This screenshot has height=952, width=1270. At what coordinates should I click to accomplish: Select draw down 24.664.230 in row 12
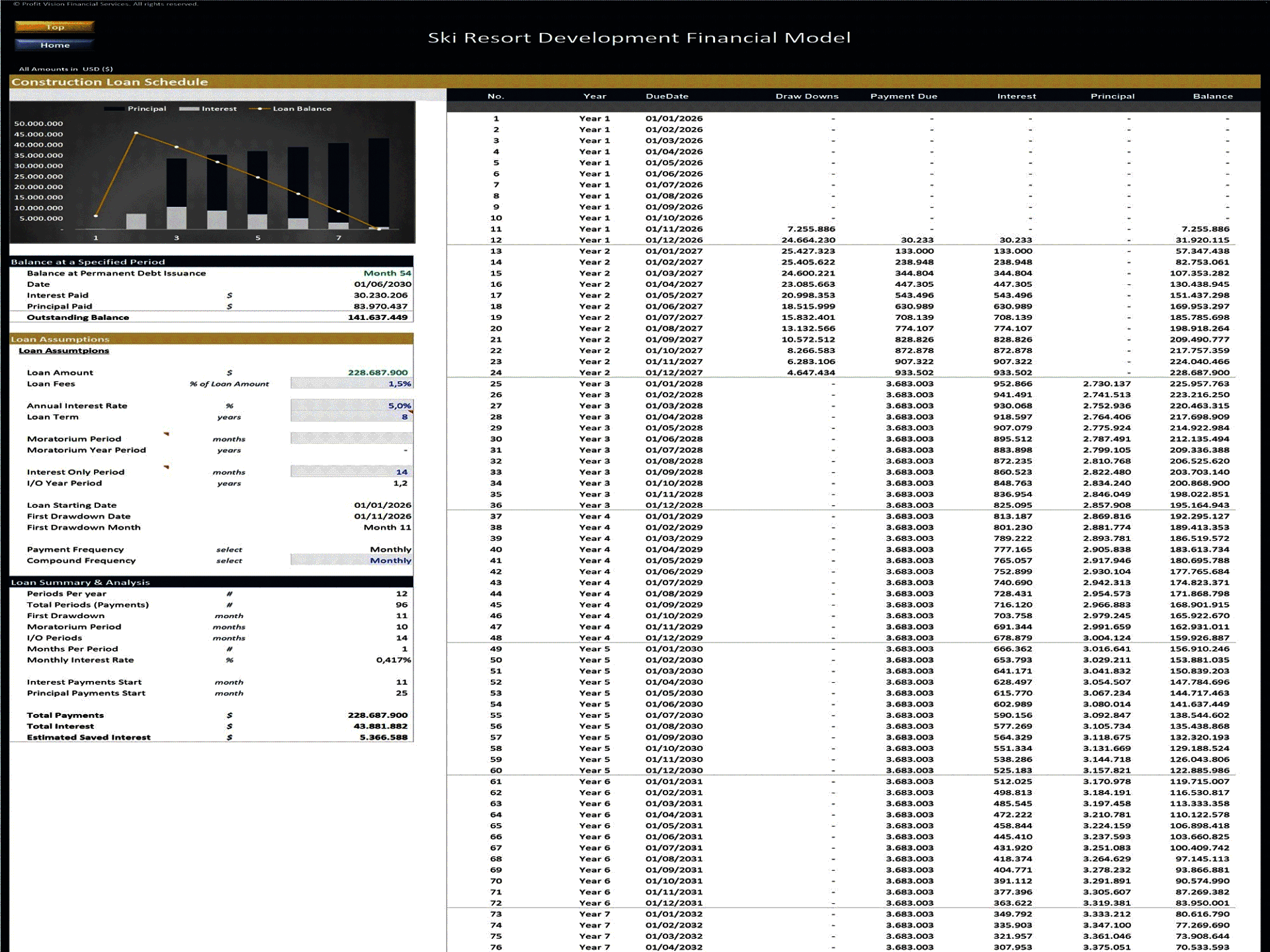point(808,240)
